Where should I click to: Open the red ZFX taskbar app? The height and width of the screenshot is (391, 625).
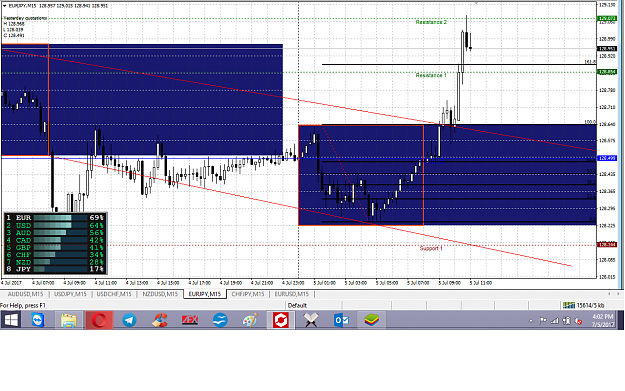click(190, 320)
